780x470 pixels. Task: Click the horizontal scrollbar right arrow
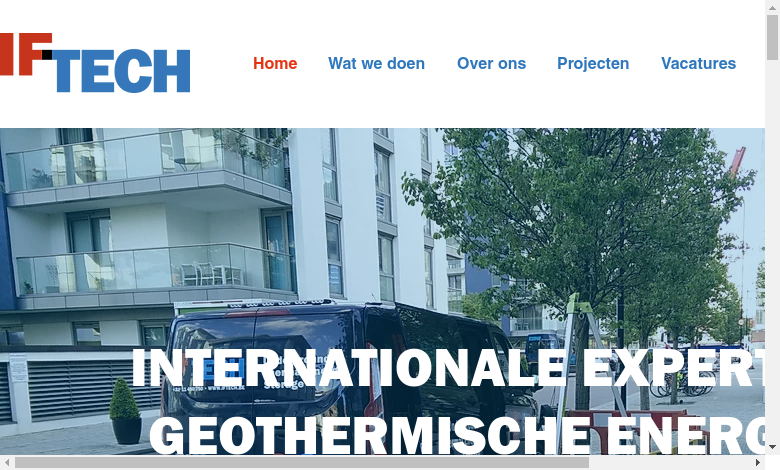[759, 463]
